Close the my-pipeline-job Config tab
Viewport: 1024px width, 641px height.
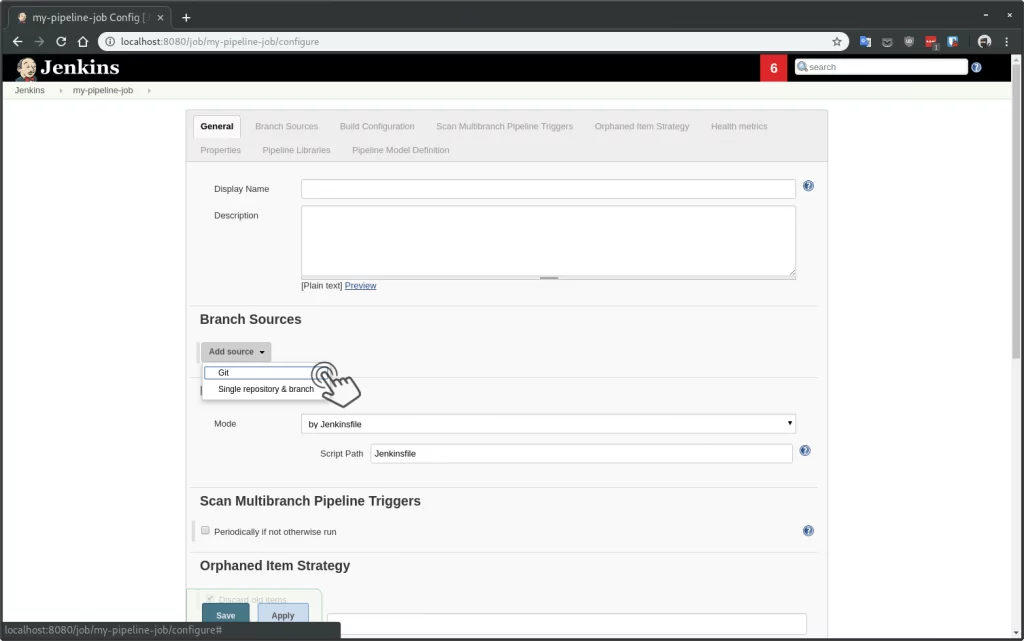(160, 18)
